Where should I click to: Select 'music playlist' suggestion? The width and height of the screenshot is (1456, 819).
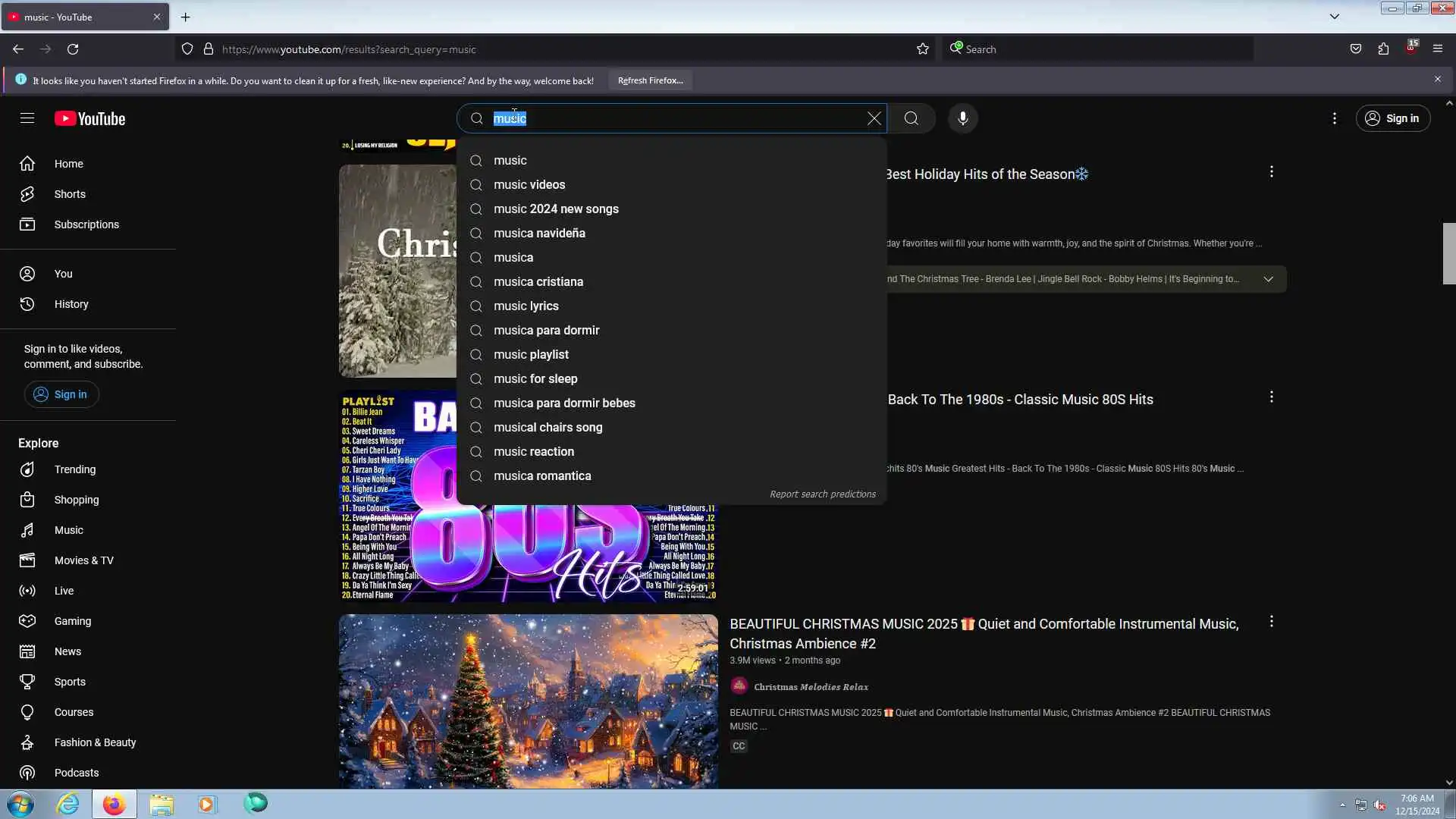531,354
